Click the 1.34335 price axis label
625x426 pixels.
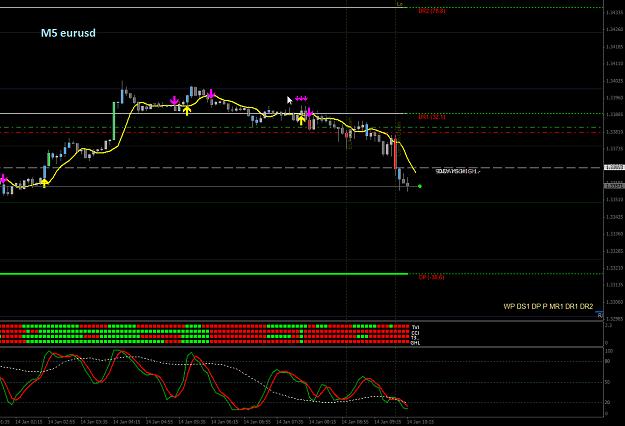[614, 13]
